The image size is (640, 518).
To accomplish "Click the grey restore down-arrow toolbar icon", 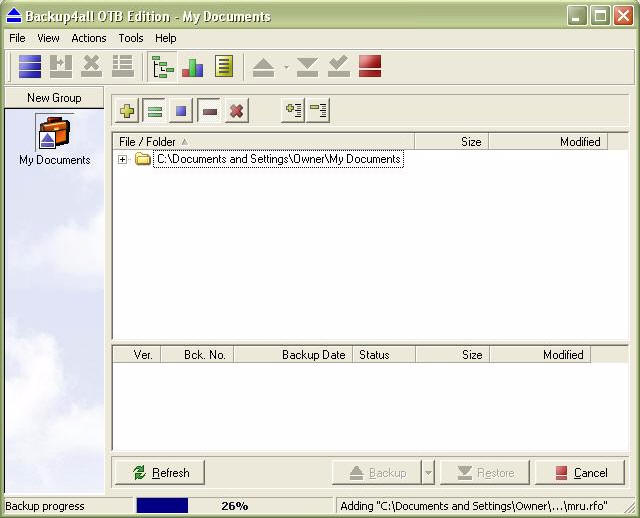I will (x=307, y=67).
